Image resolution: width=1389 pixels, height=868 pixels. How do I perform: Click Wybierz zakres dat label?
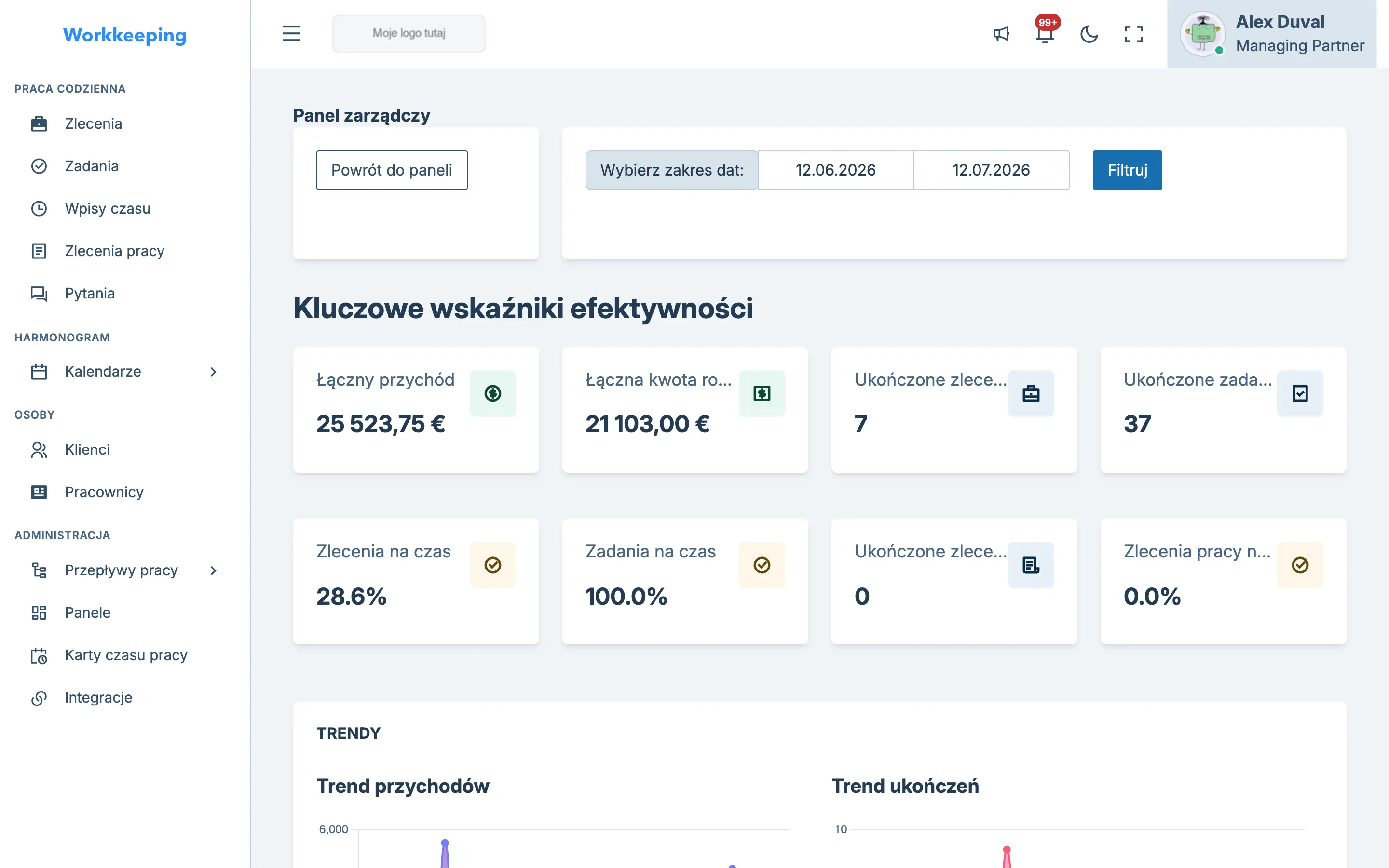point(671,170)
